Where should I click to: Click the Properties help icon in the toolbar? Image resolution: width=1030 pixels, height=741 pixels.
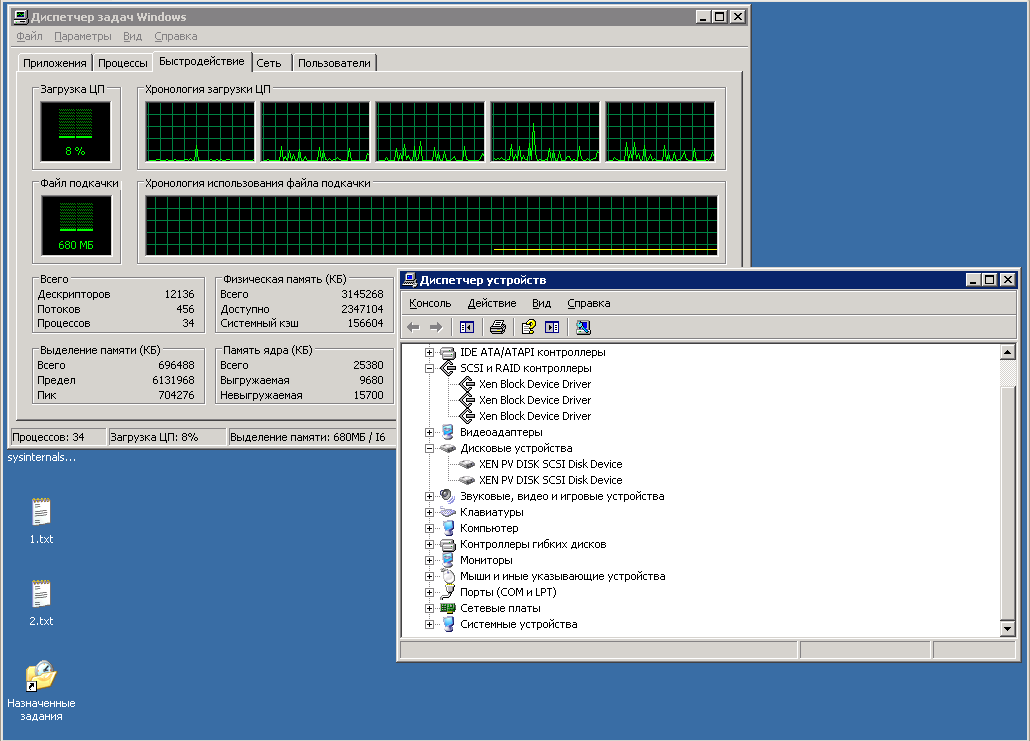528,327
